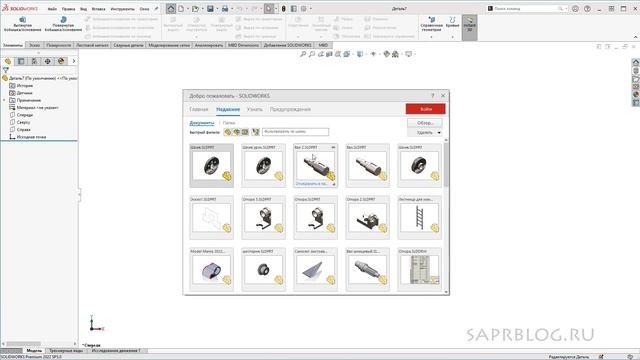Click the filter funnel icon above the feature tree
Viewport: 640px width, 360px height.
(6, 70)
